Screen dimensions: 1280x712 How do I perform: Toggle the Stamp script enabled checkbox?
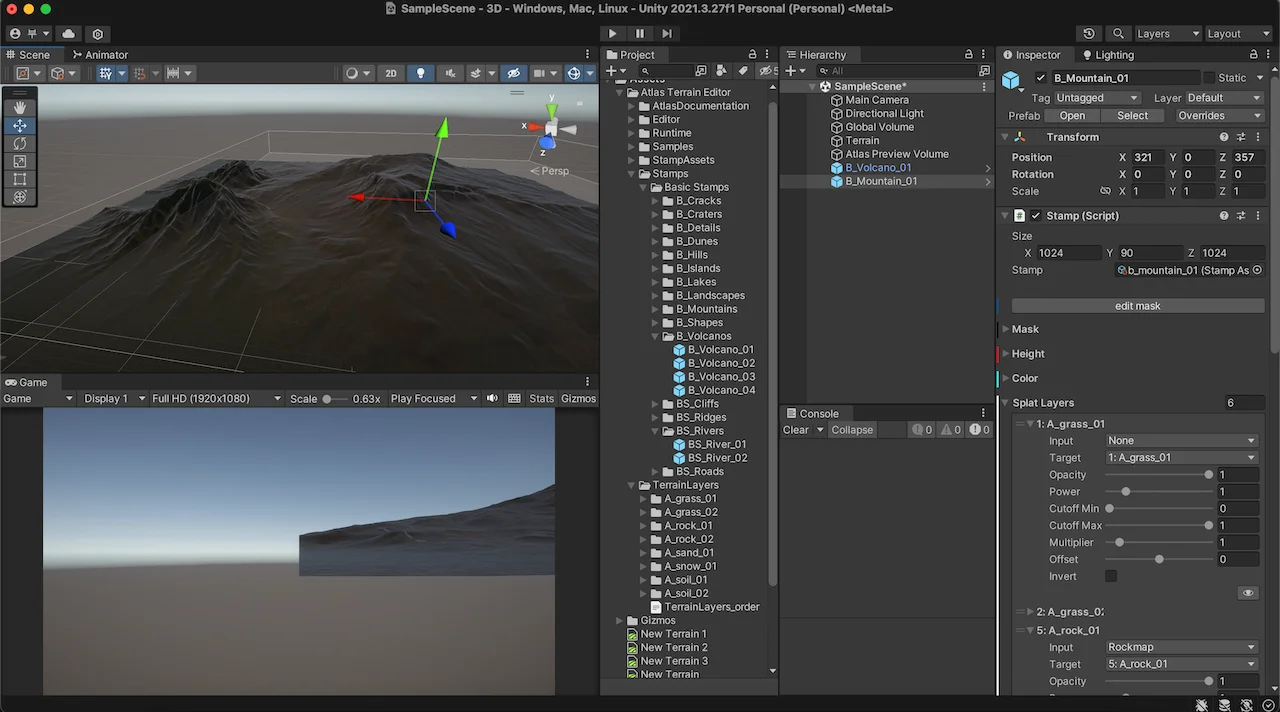[x=1036, y=216]
